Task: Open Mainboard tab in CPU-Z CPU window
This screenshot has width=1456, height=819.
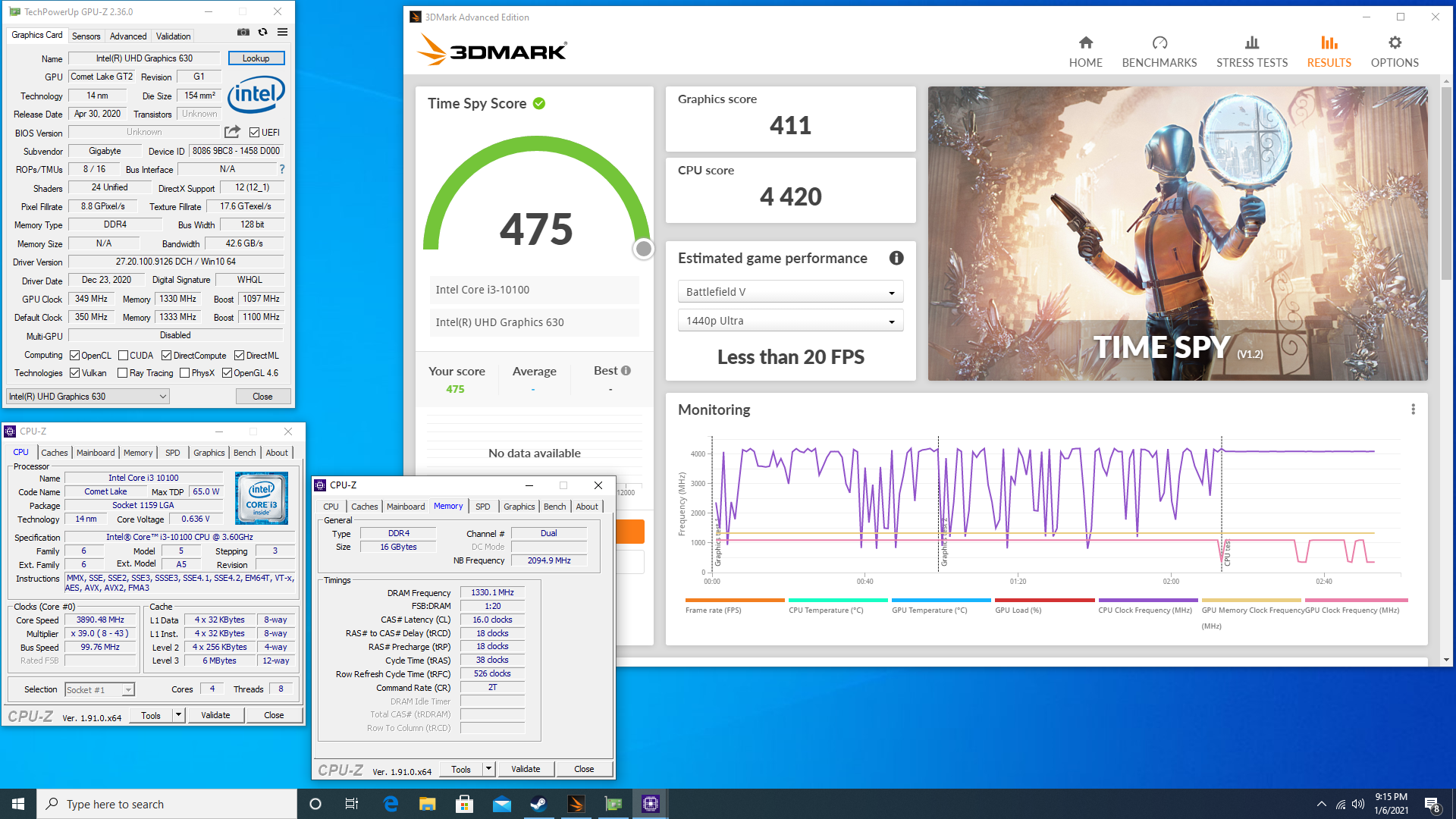Action: pyautogui.click(x=96, y=453)
